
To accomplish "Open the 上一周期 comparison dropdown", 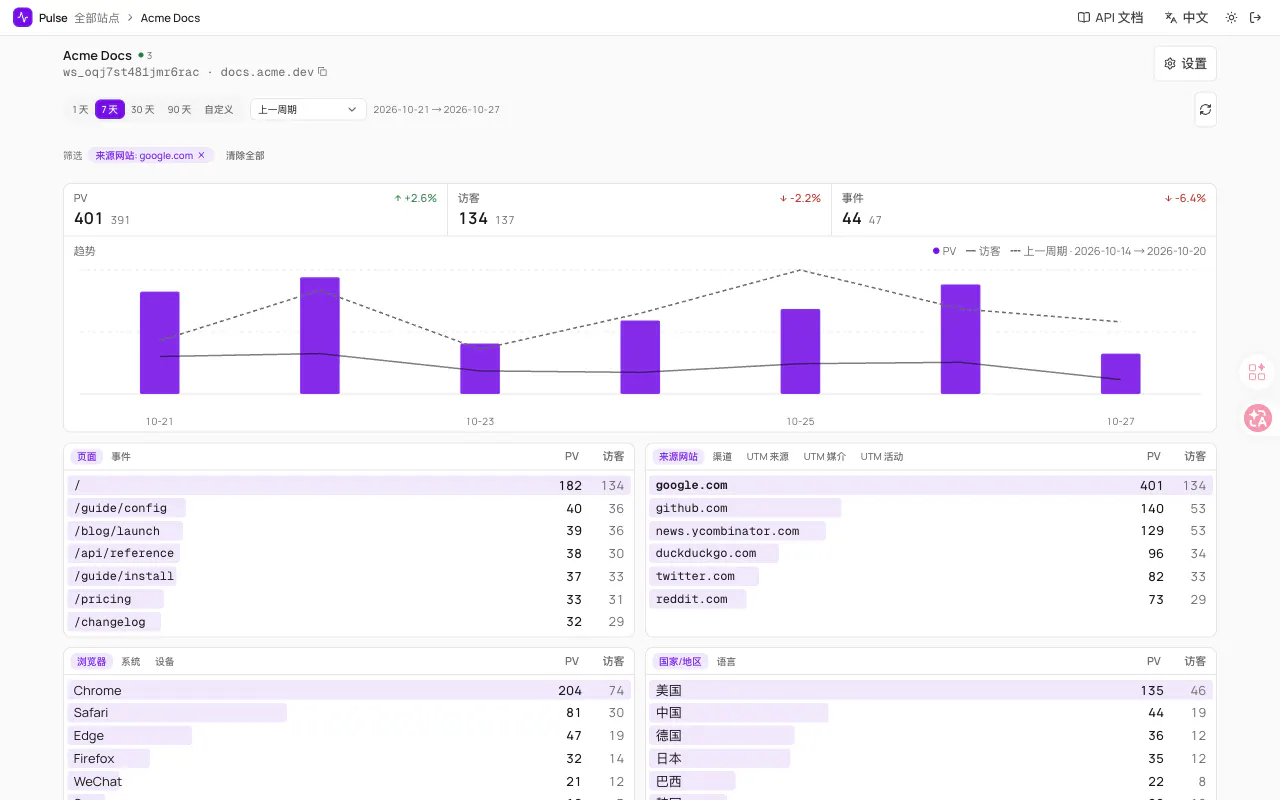I will click(x=308, y=109).
